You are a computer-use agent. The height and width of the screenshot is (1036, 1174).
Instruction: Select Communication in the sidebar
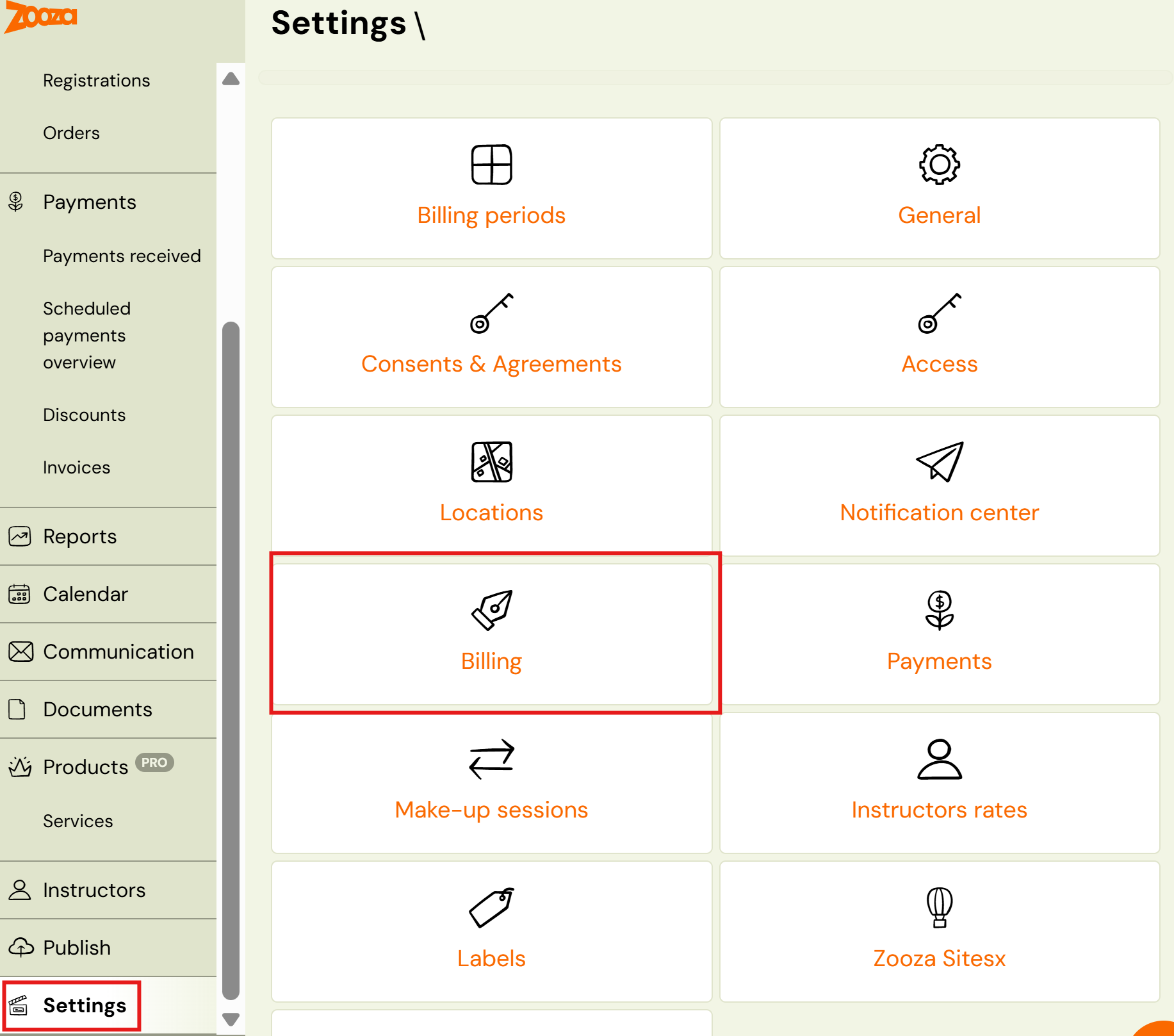(118, 652)
